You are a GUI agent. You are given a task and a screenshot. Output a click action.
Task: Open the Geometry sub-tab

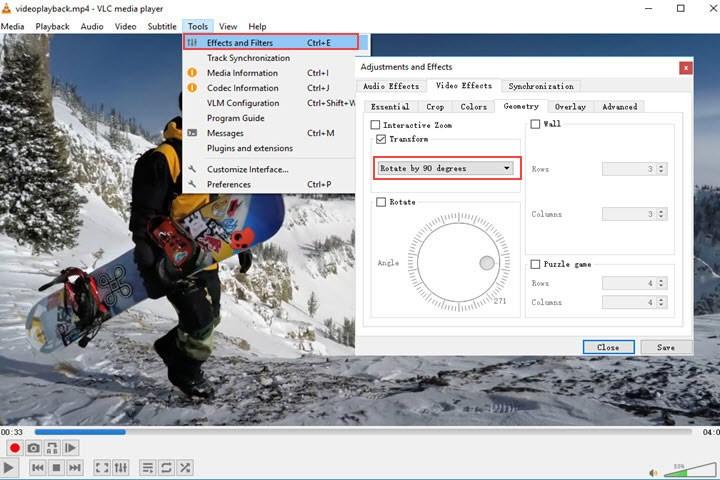521,106
